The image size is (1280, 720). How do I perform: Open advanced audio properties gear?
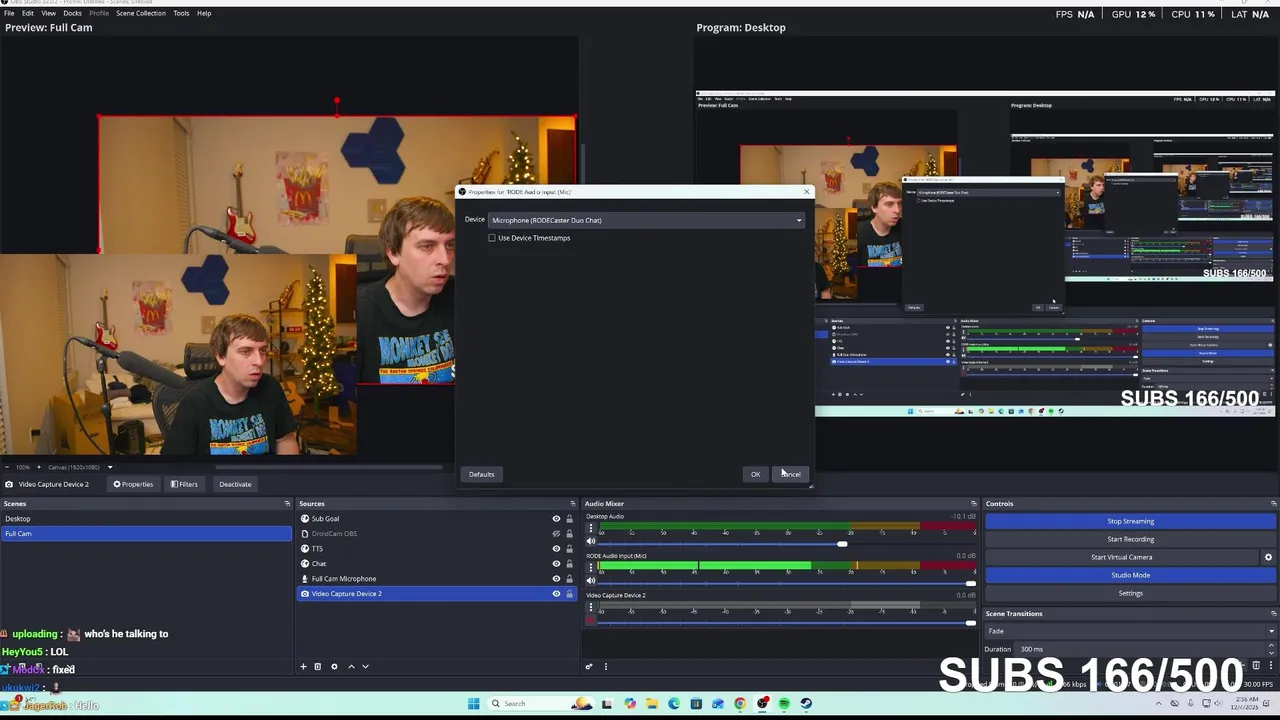pos(589,667)
